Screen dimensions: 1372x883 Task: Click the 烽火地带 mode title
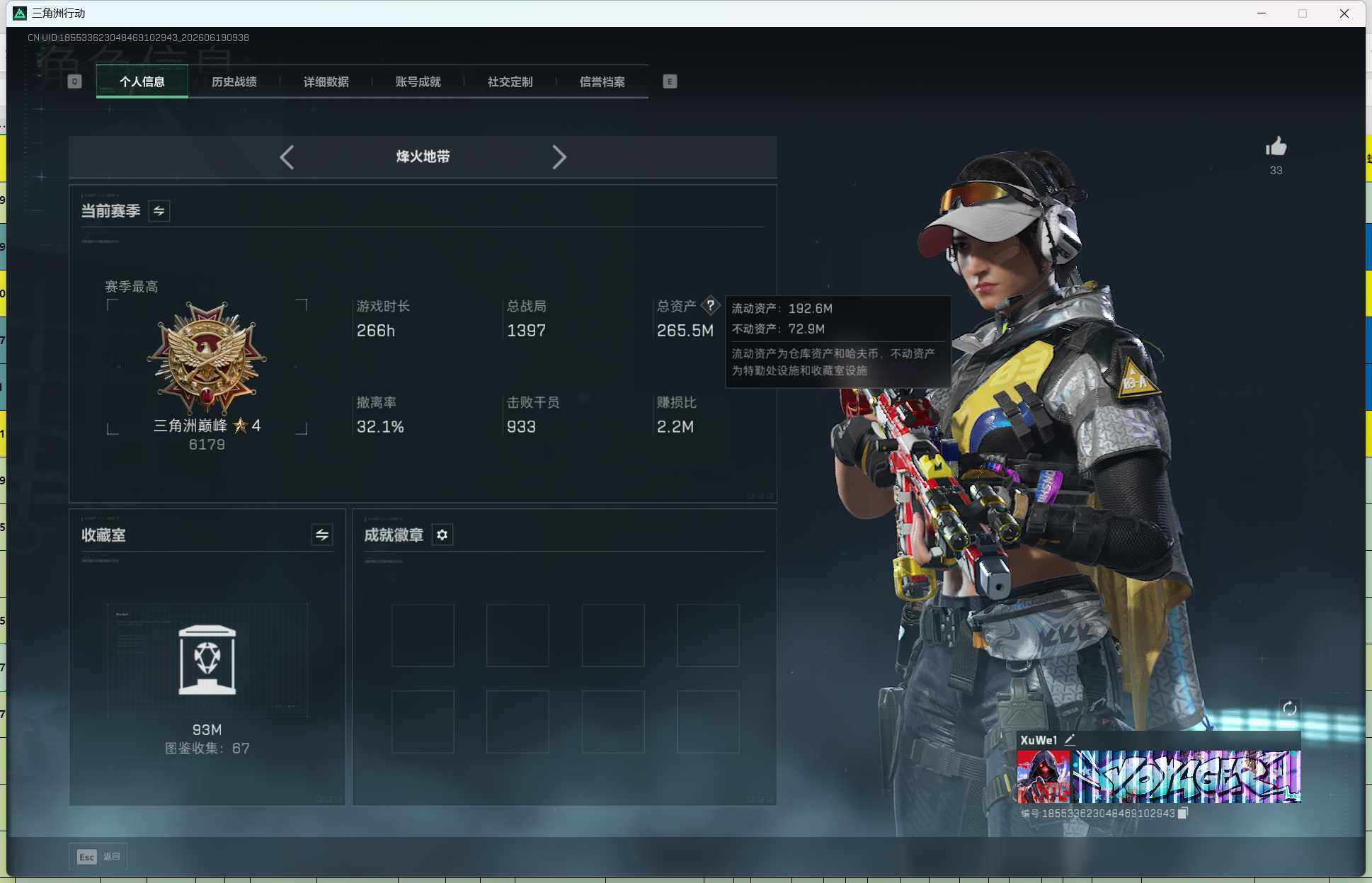pos(423,156)
